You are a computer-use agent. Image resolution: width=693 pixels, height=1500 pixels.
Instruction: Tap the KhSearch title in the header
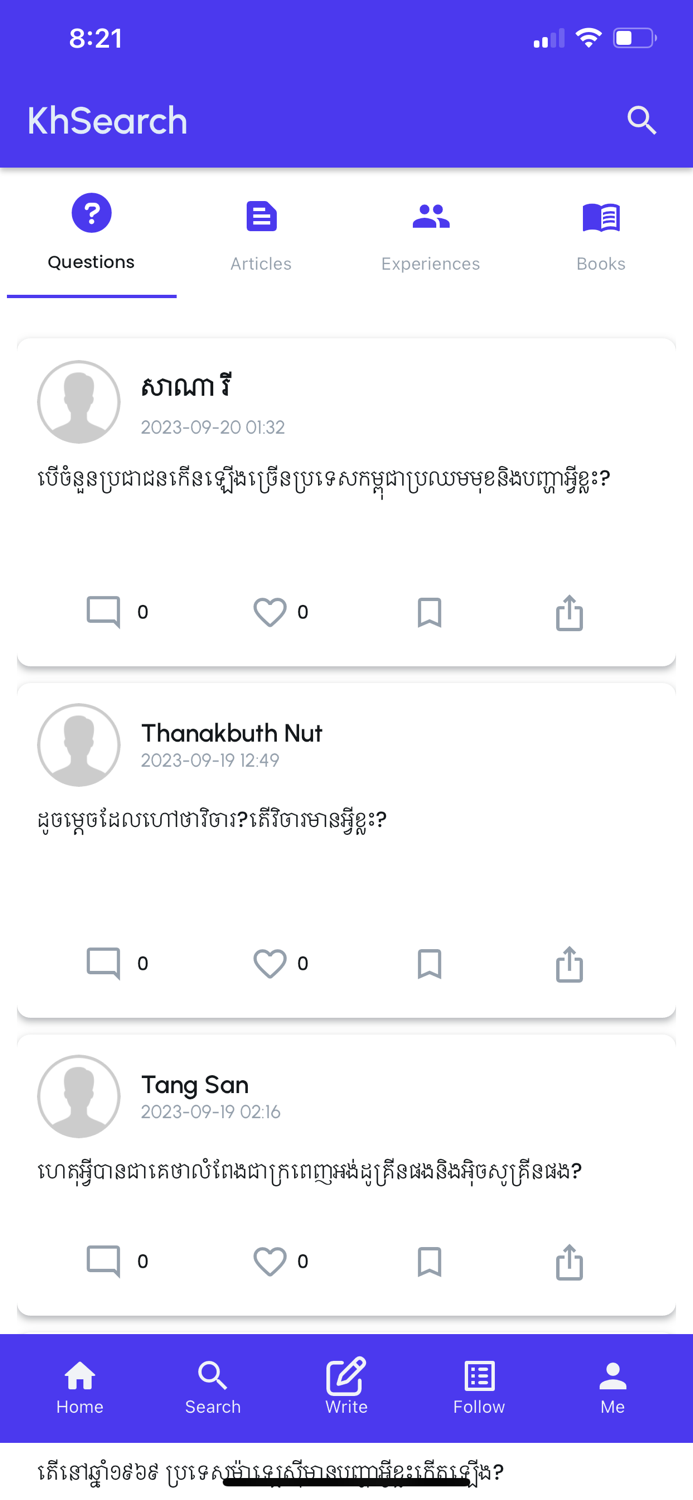[x=107, y=120]
